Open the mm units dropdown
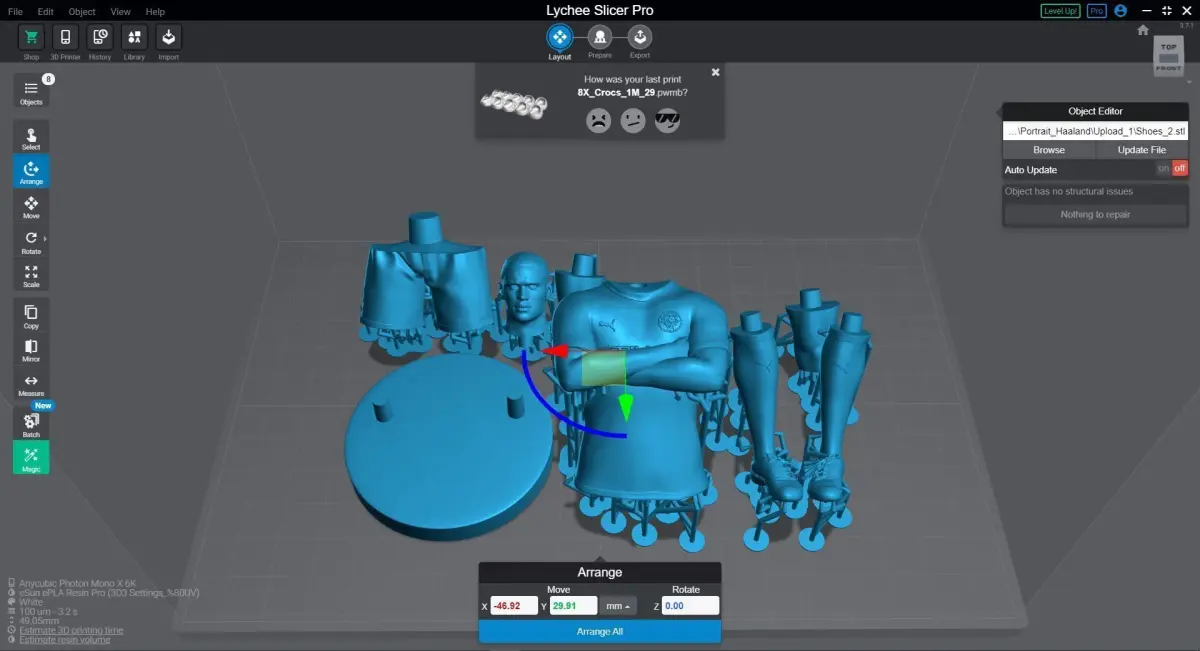This screenshot has height=651, width=1200. 618,606
